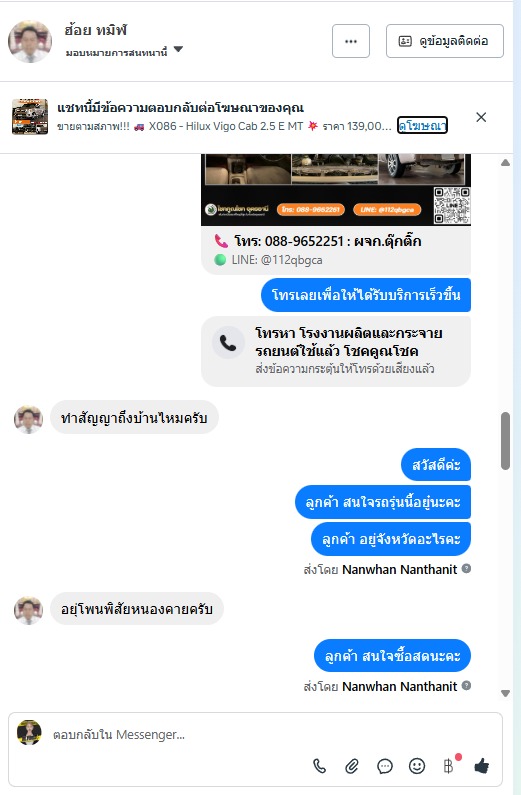The height and width of the screenshot is (795, 521).
Task: Click the scroll up arrow of chat
Action: coord(505,163)
